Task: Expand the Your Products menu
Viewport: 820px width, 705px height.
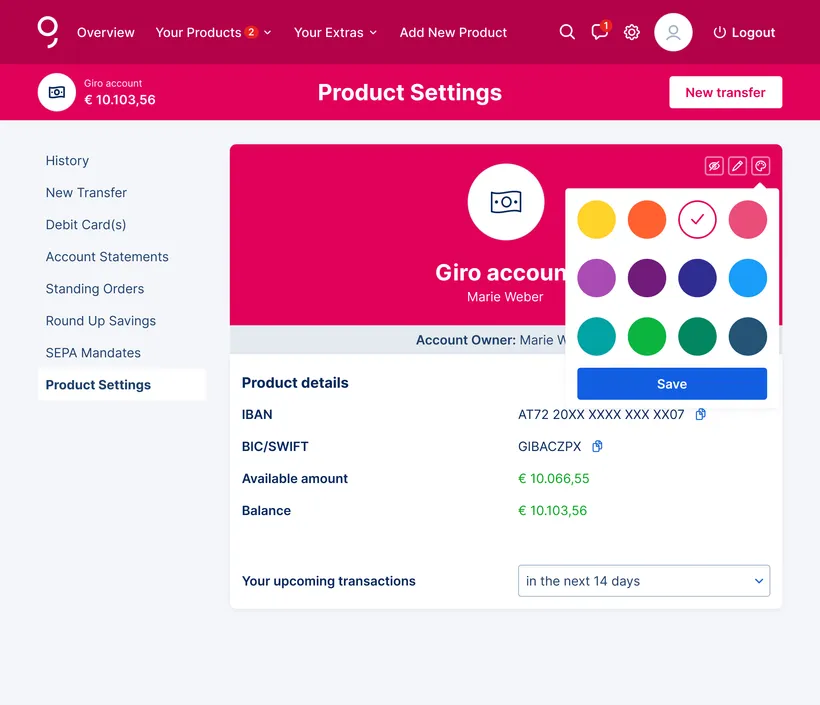Action: pyautogui.click(x=213, y=32)
